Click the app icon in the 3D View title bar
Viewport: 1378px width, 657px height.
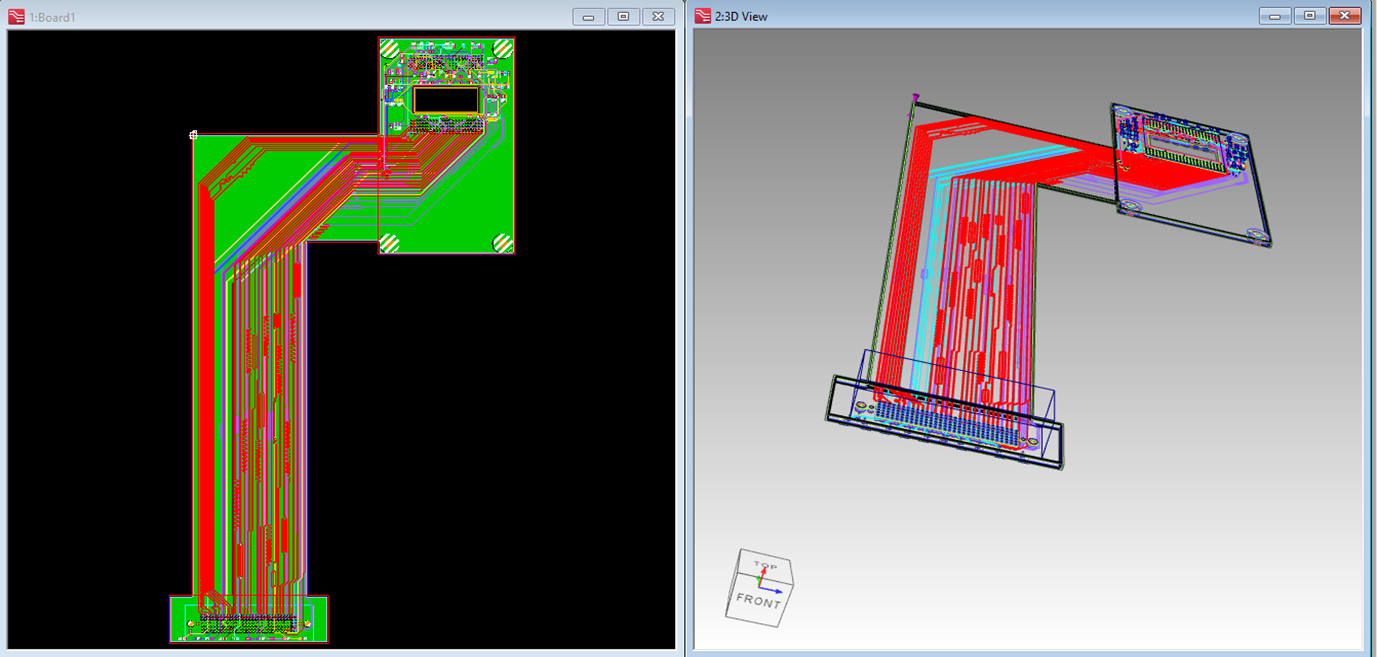(703, 16)
